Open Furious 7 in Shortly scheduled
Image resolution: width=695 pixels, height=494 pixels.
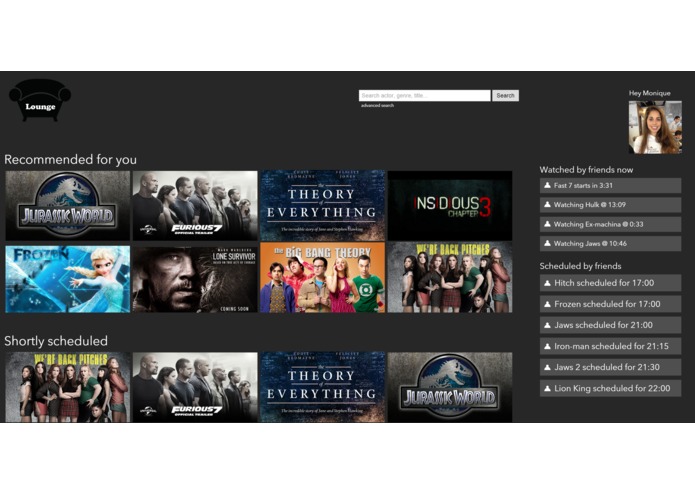point(195,387)
